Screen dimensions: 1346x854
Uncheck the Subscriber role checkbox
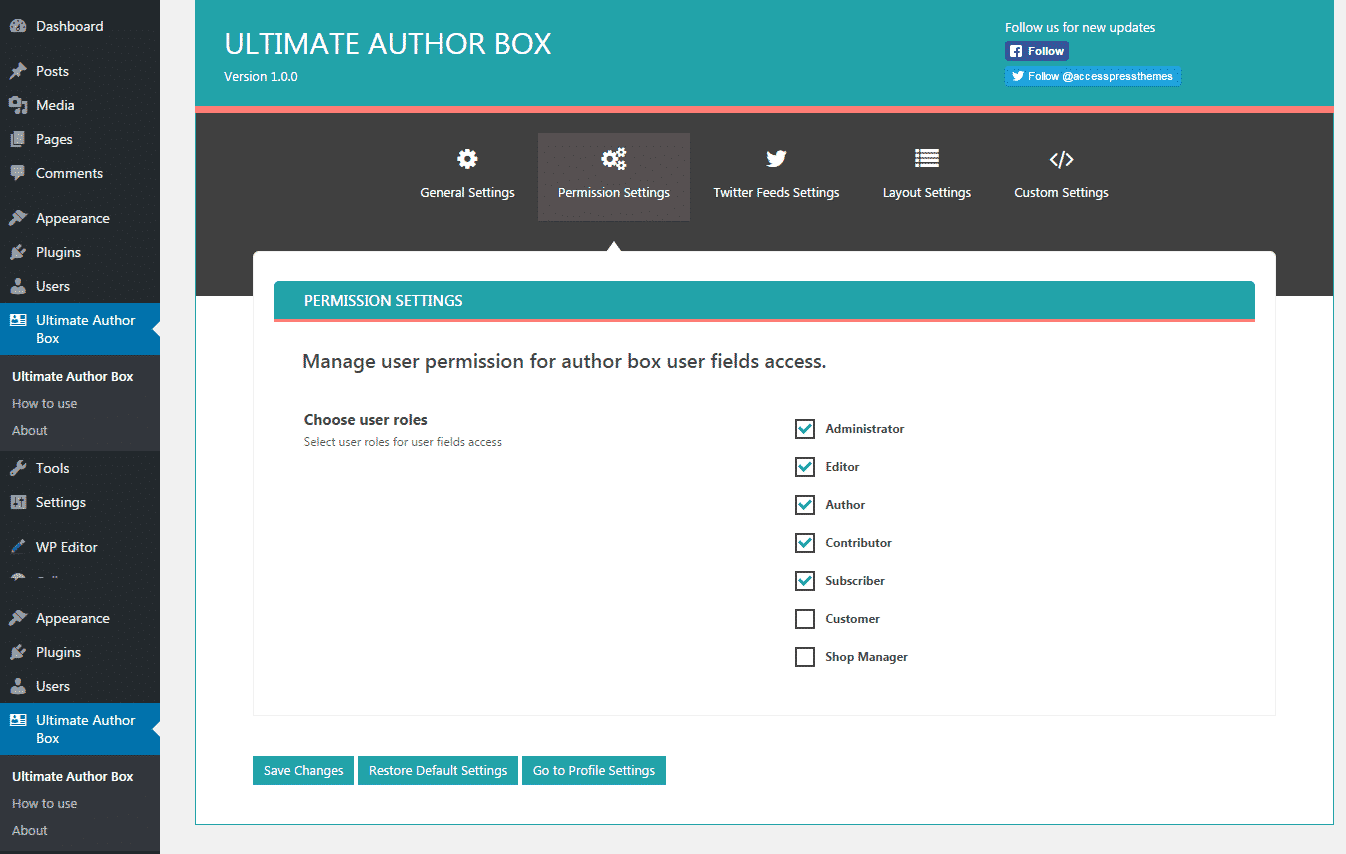(805, 581)
